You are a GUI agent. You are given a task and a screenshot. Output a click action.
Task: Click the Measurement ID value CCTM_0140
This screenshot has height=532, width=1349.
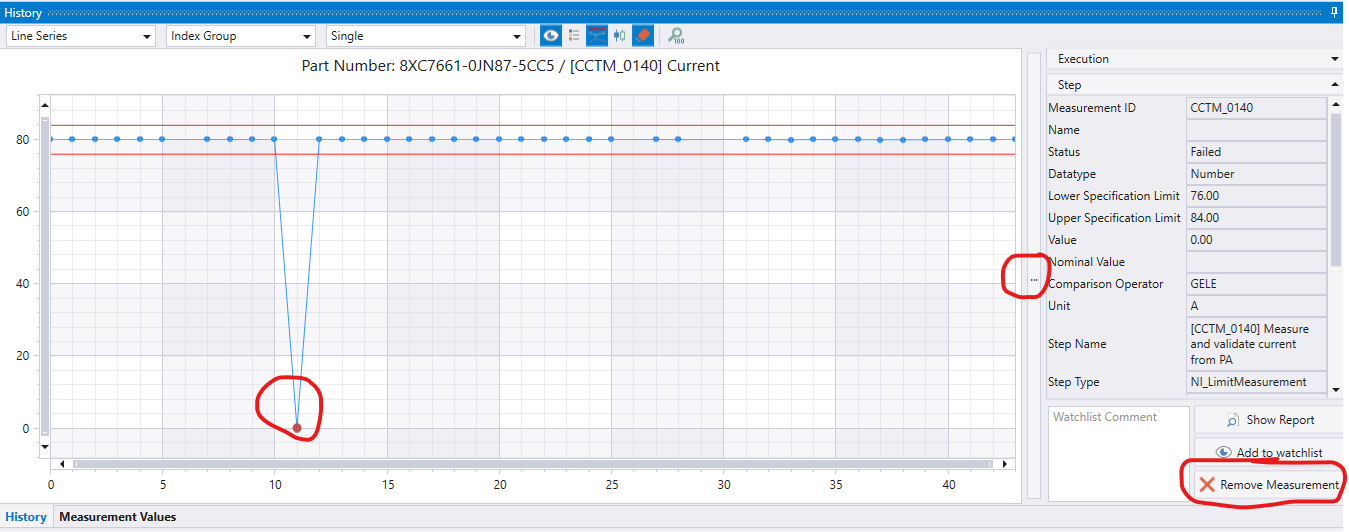point(1256,108)
